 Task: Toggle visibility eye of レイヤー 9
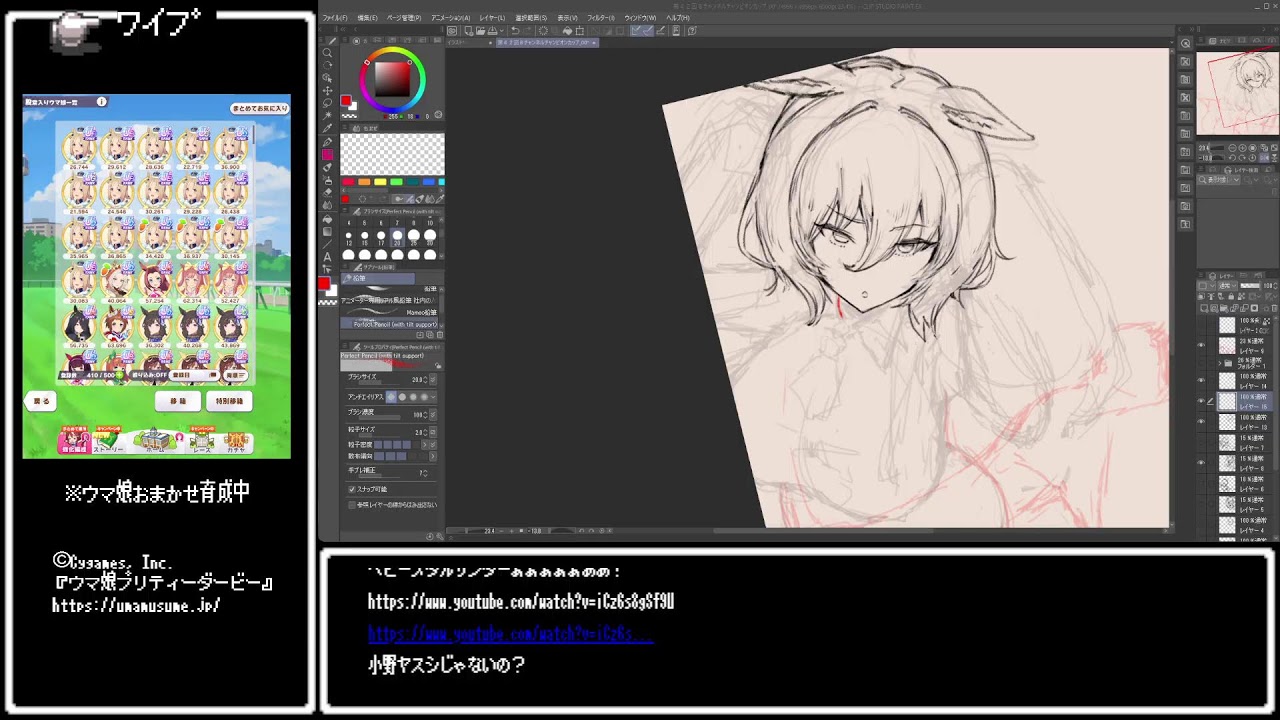1201,345
